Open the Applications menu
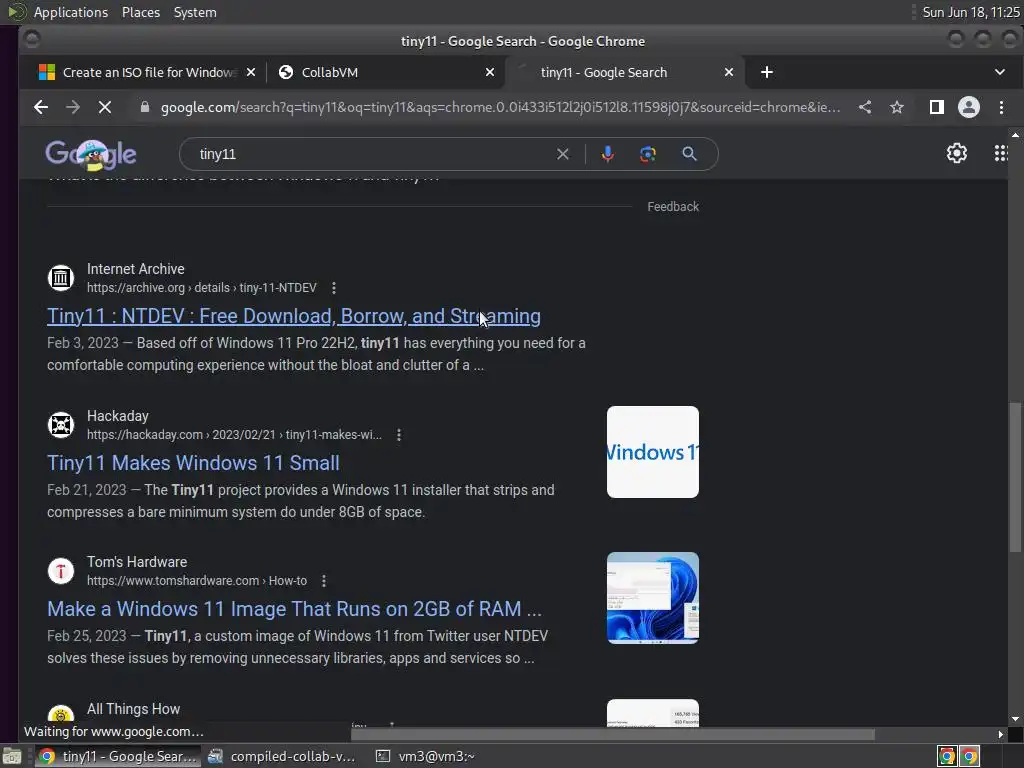Screen dimensions: 1024x768 click(x=71, y=12)
